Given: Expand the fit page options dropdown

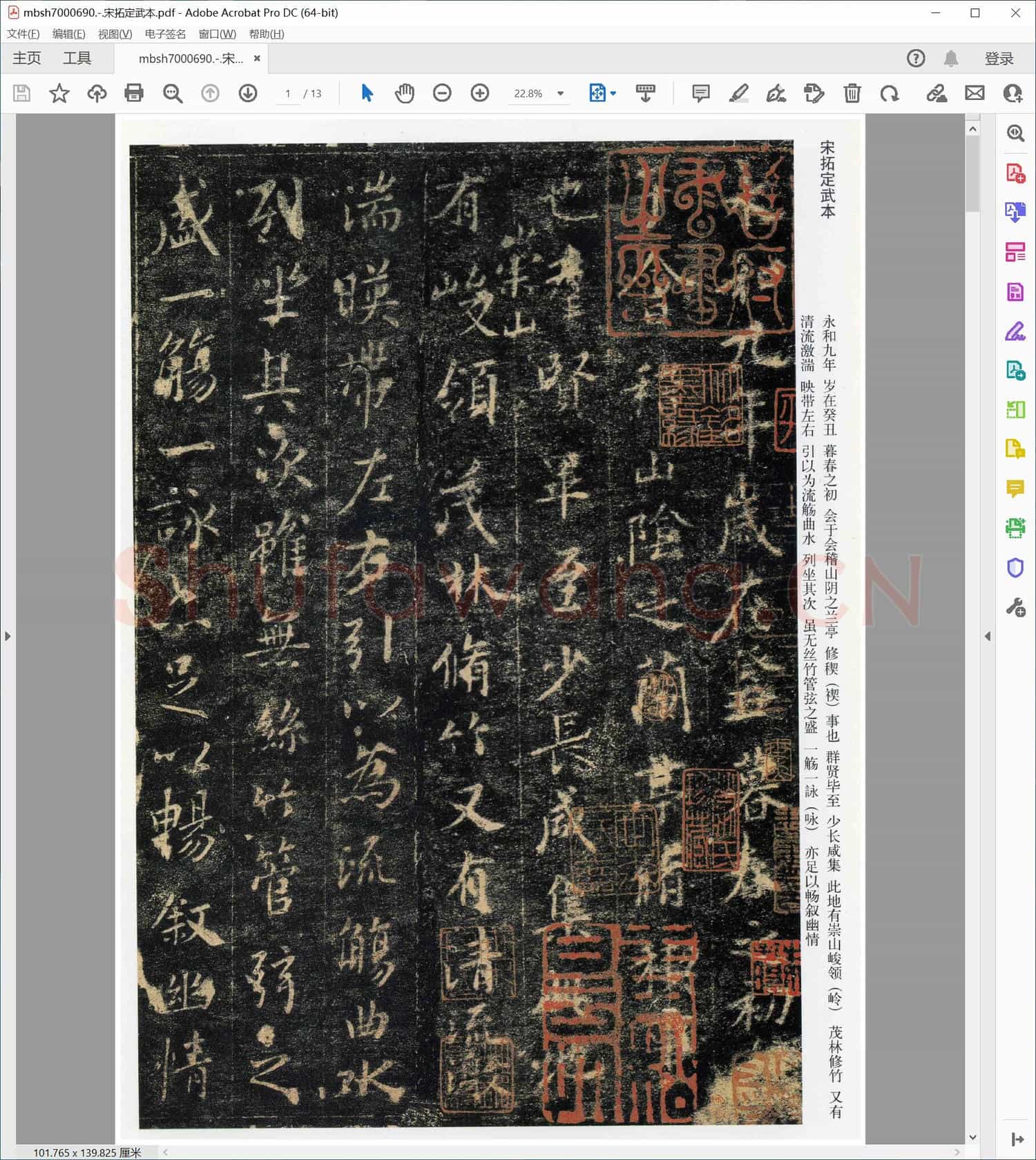Looking at the screenshot, I should click(613, 93).
